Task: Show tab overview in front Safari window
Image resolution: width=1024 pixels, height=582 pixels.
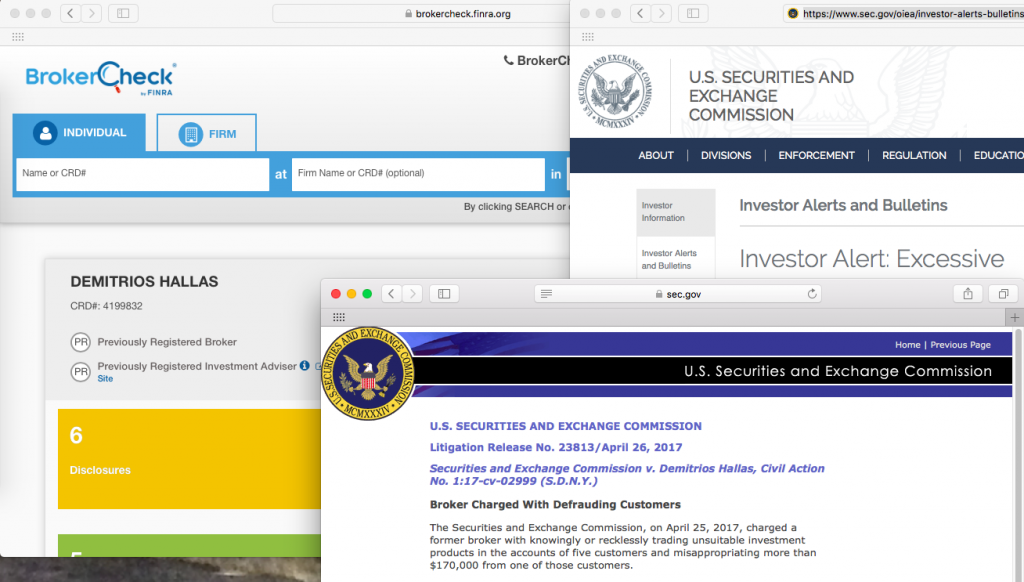Action: click(x=1003, y=294)
